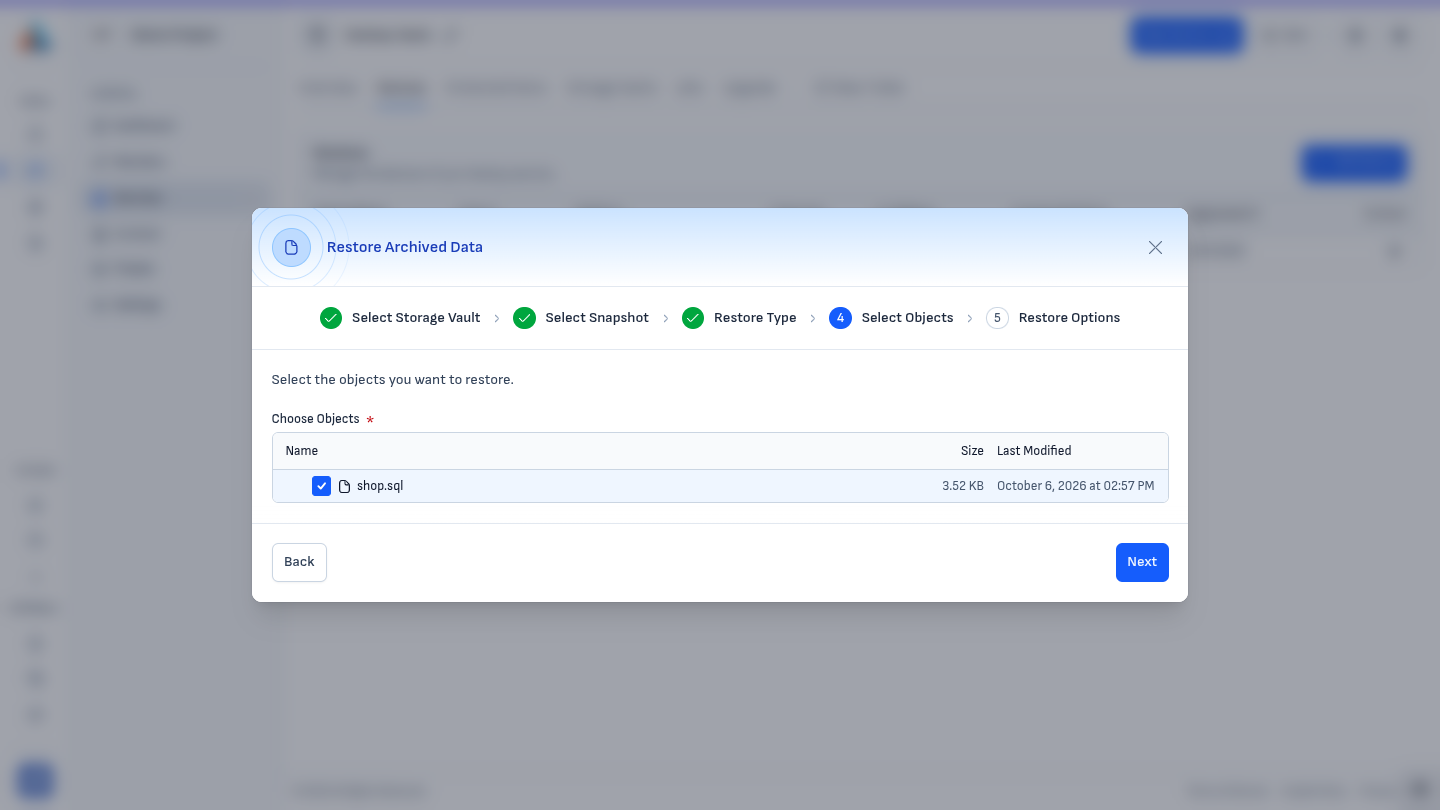Click the chevron after Select Objects step
The width and height of the screenshot is (1440, 810).
click(970, 318)
